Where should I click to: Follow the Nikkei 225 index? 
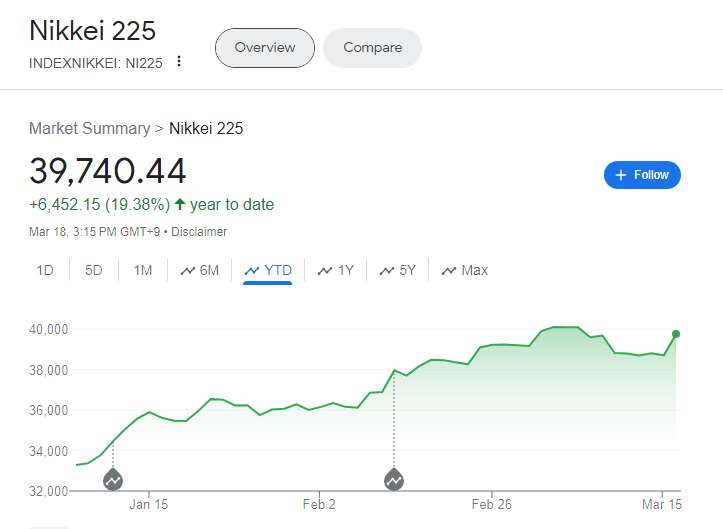pyautogui.click(x=642, y=175)
